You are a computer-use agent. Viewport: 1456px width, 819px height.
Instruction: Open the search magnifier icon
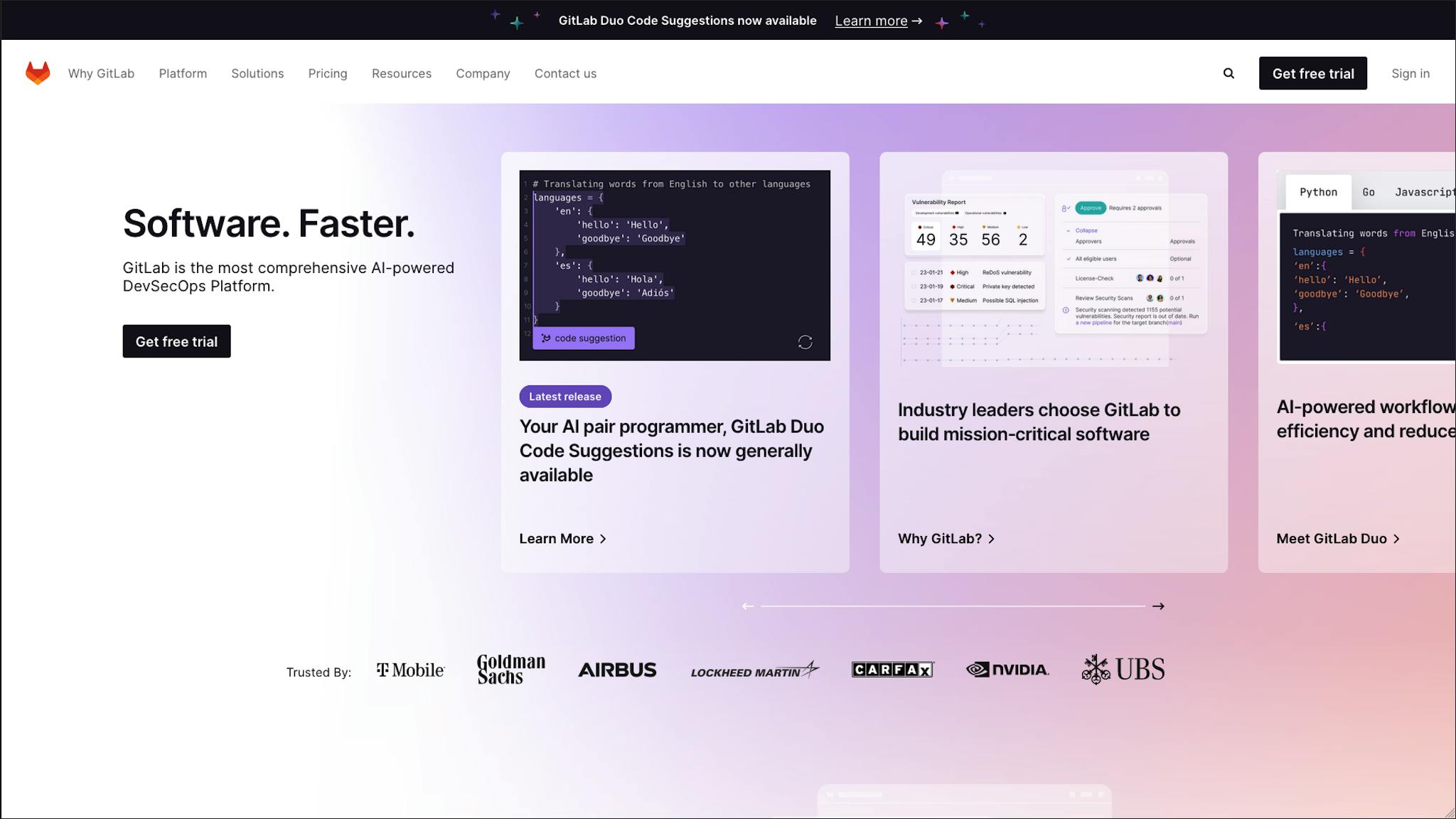coord(1228,73)
